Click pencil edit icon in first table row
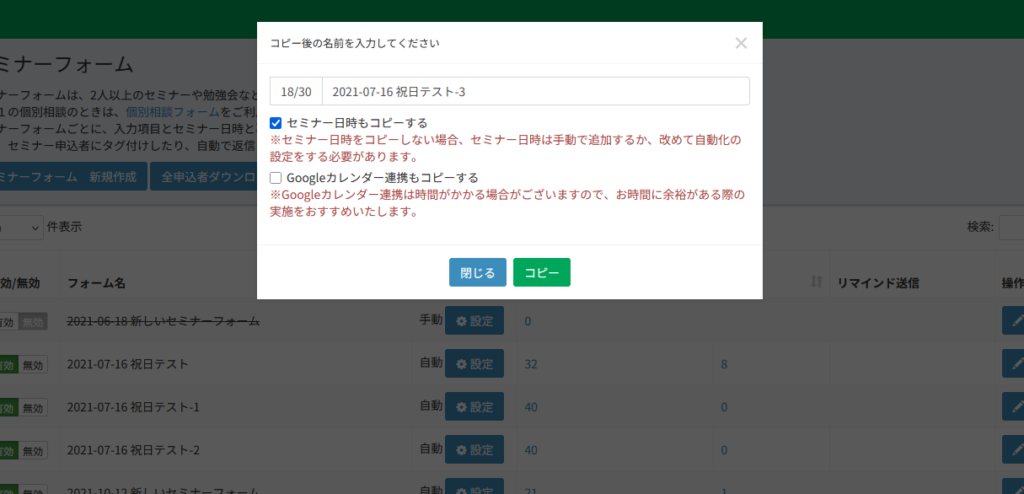 click(1014, 321)
